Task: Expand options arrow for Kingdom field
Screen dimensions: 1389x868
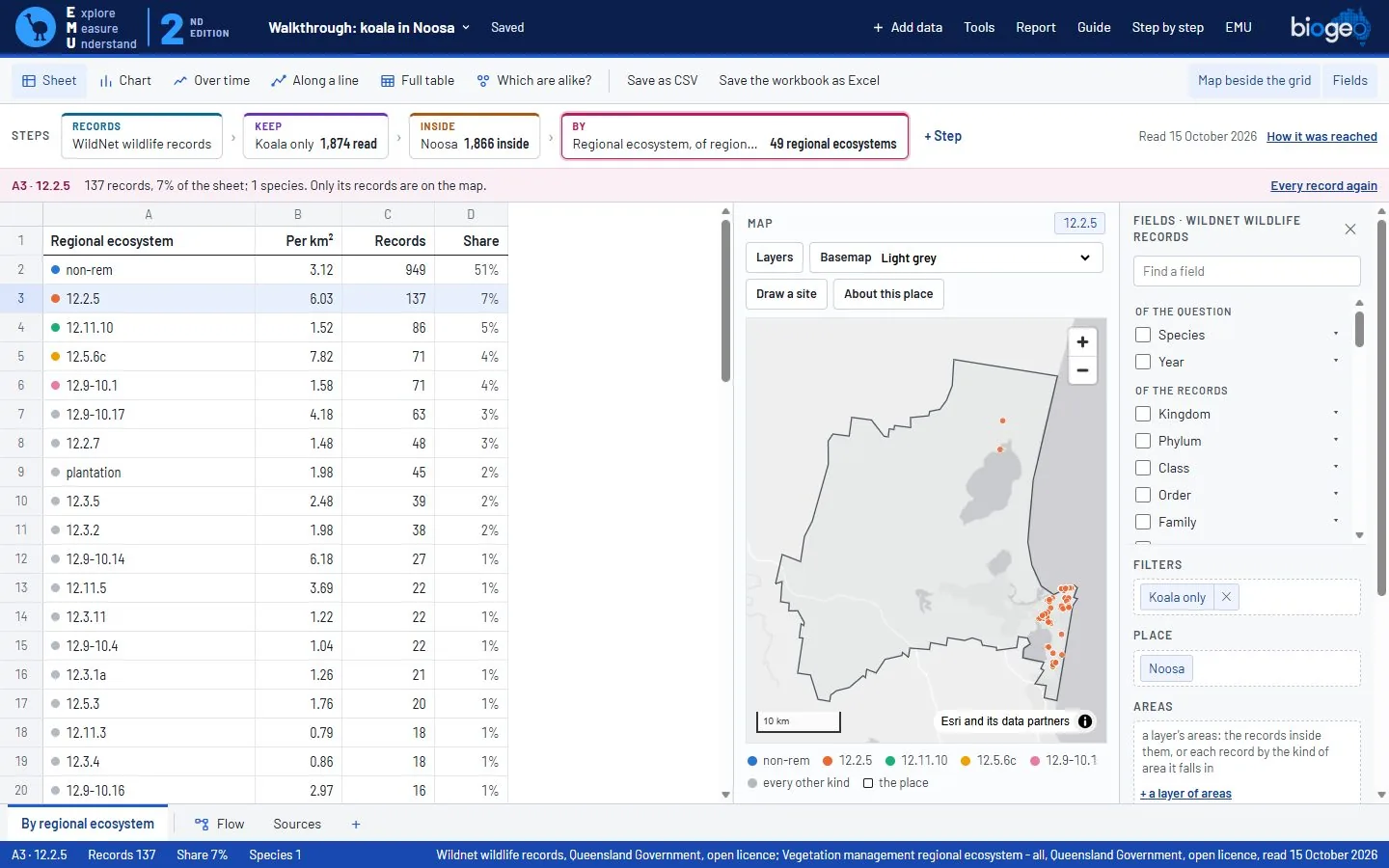Action: pyautogui.click(x=1336, y=414)
